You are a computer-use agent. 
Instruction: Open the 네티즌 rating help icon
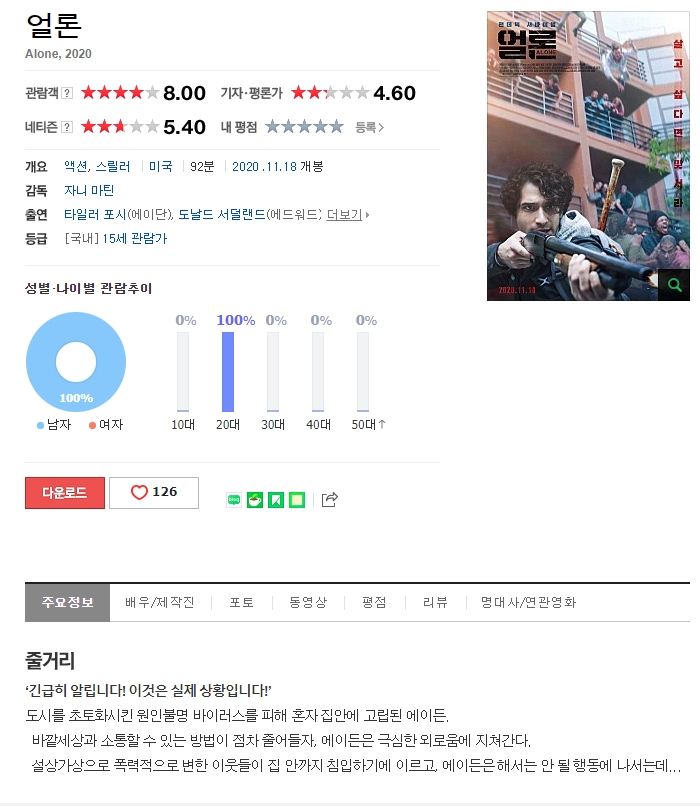point(67,127)
